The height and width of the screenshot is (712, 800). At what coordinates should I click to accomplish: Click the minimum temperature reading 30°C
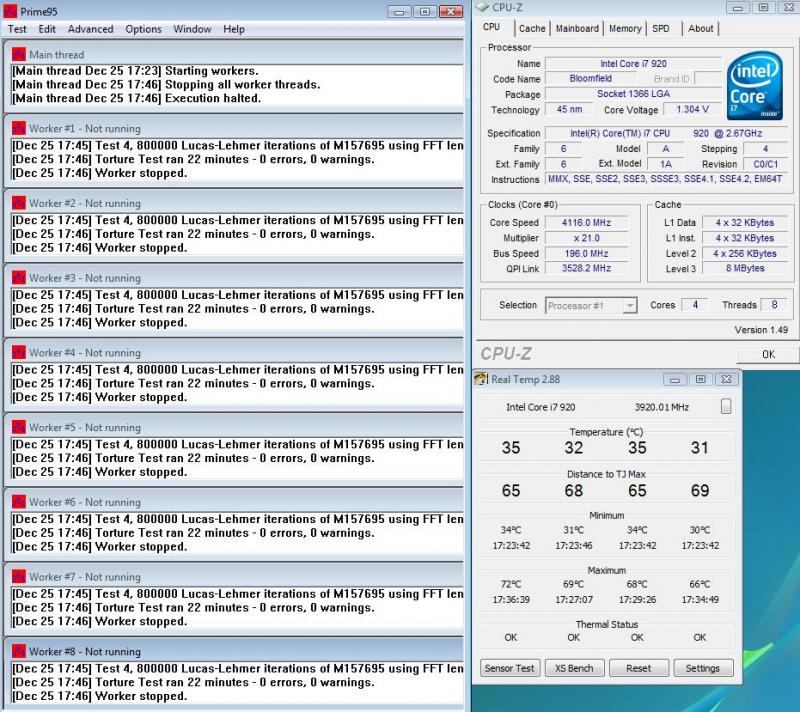[x=700, y=530]
